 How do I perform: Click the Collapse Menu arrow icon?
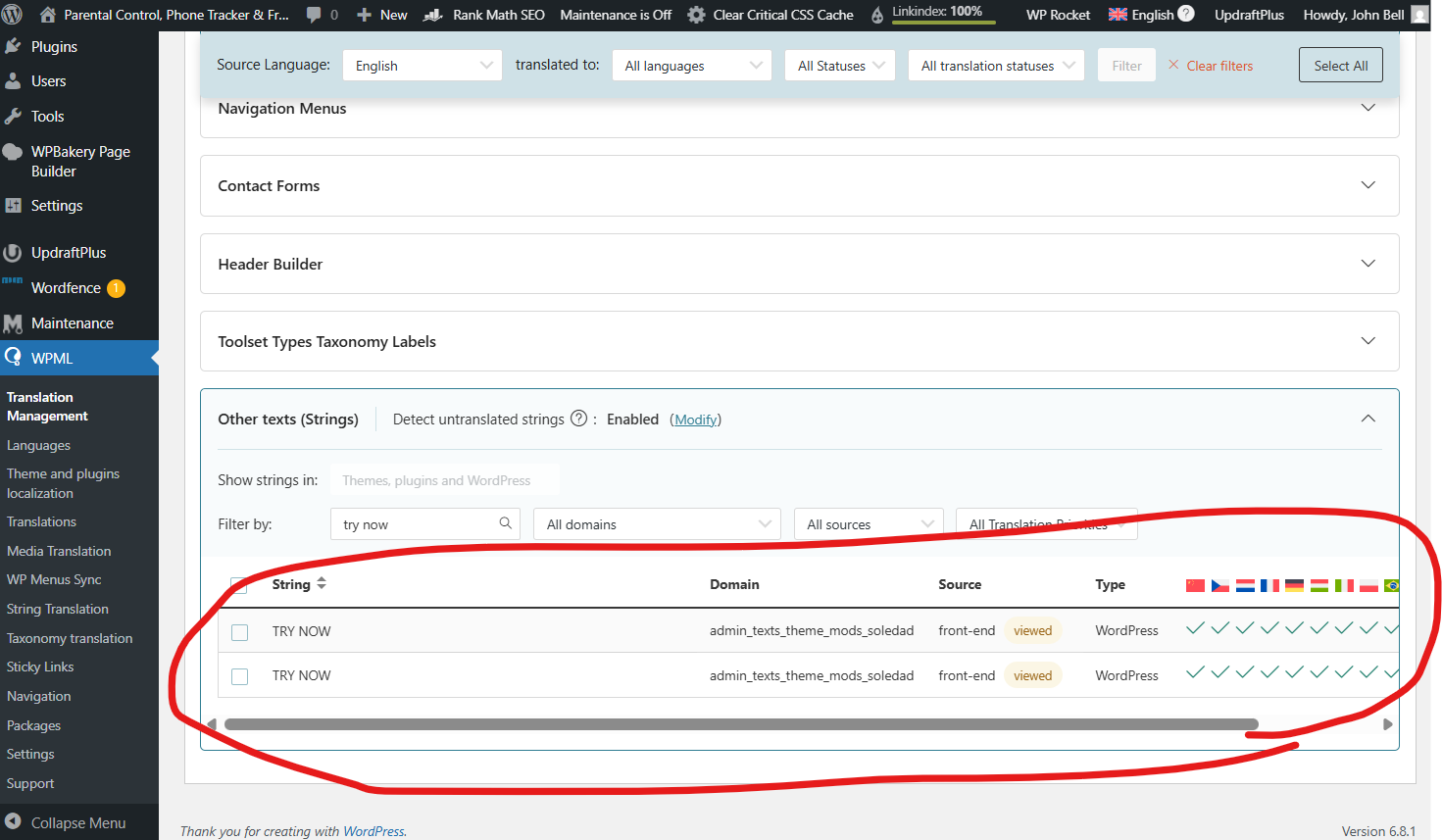coord(13,822)
